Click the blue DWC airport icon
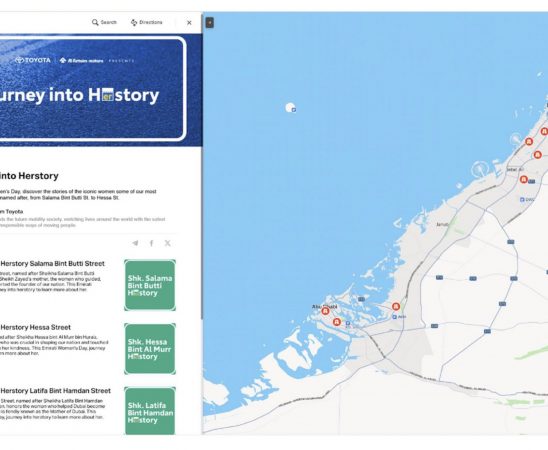This screenshot has height=450, width=548. click(522, 200)
